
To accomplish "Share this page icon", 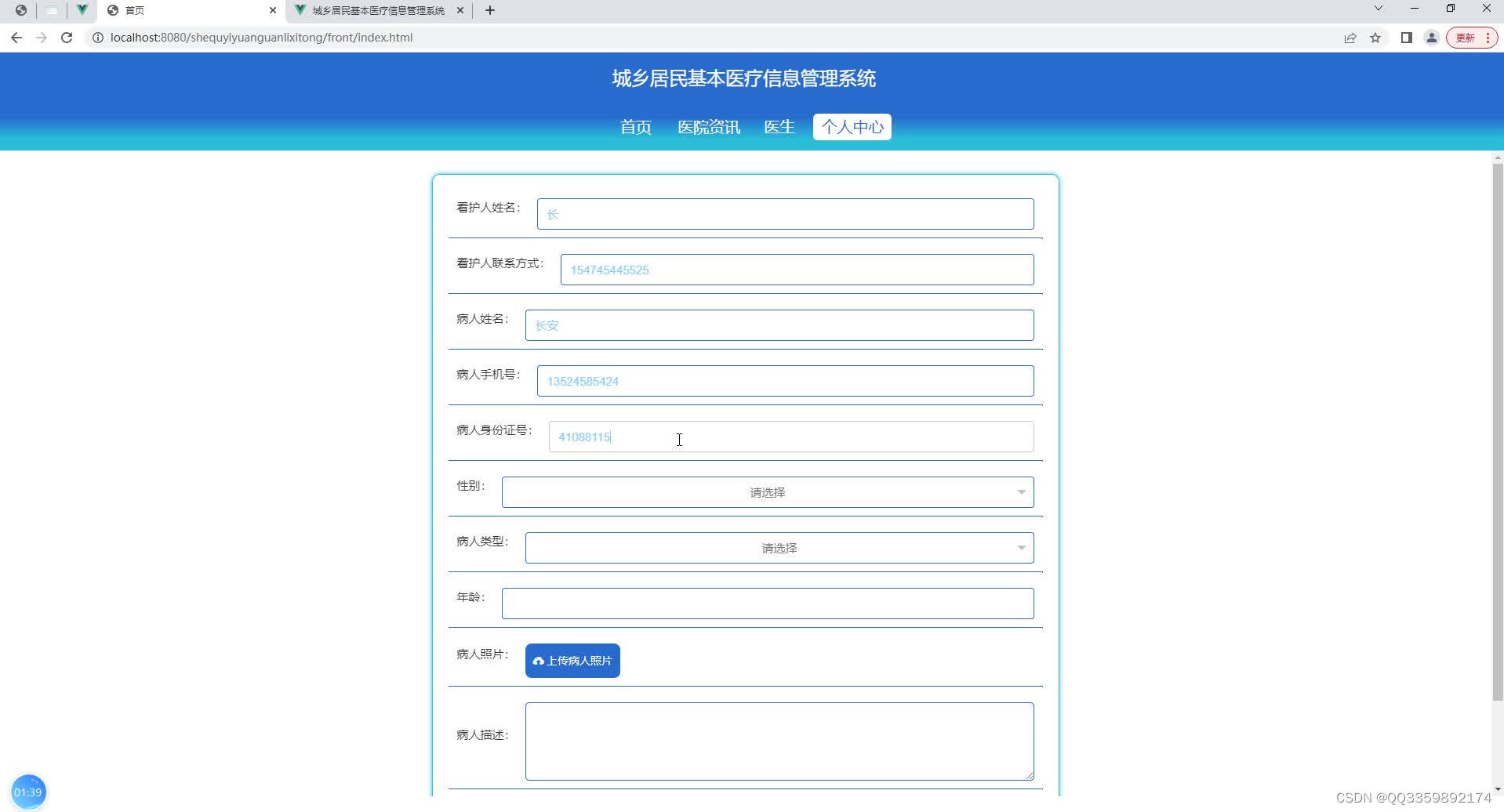I will pyautogui.click(x=1350, y=38).
